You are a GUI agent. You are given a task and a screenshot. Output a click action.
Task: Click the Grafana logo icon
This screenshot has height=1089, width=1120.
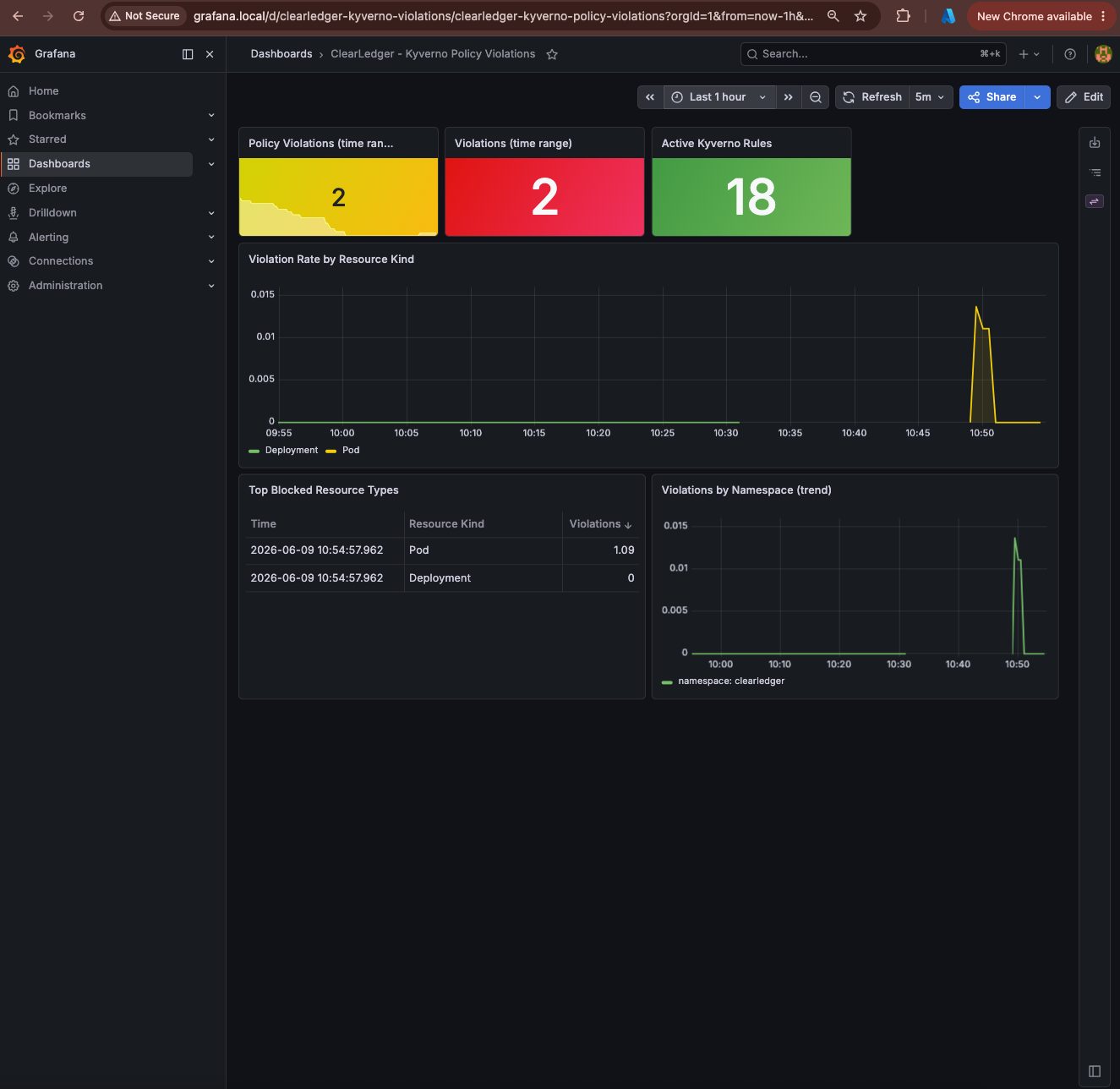(17, 54)
